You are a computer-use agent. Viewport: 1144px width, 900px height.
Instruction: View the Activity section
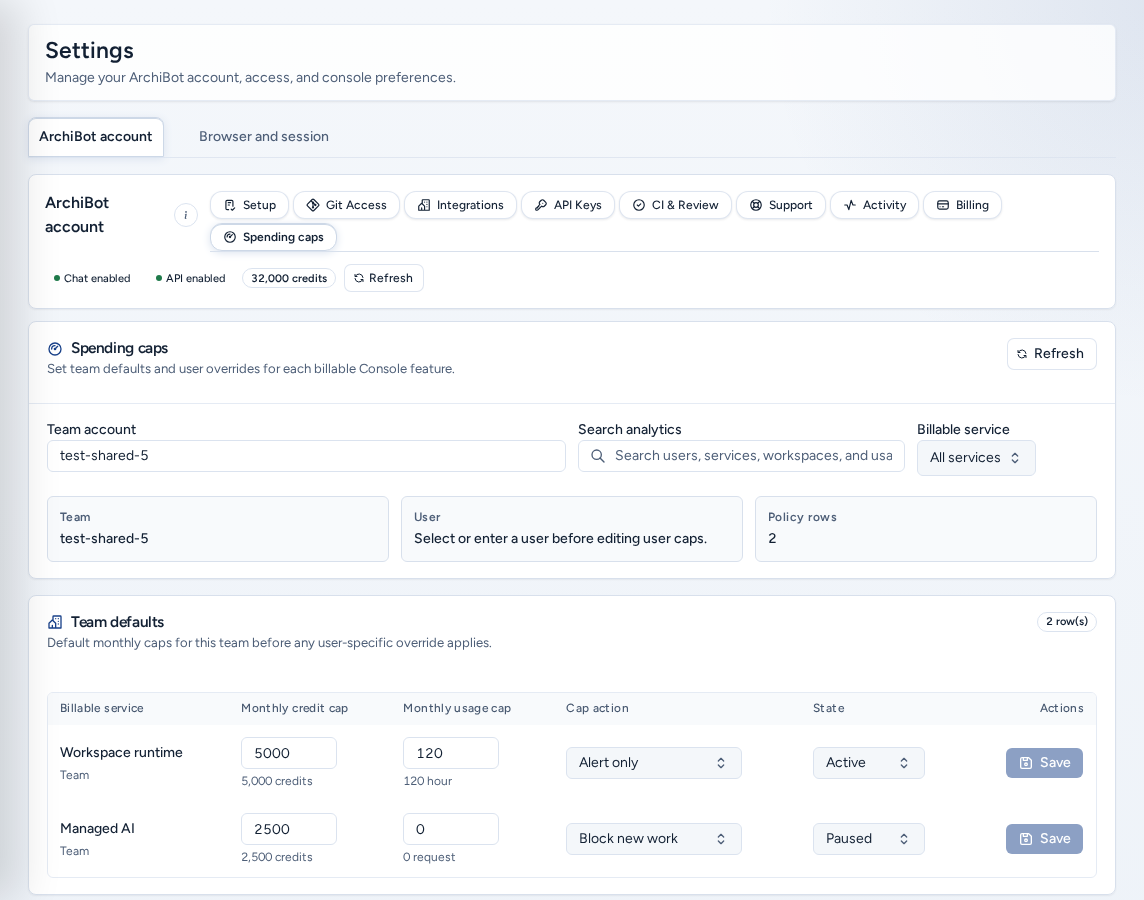[874, 205]
